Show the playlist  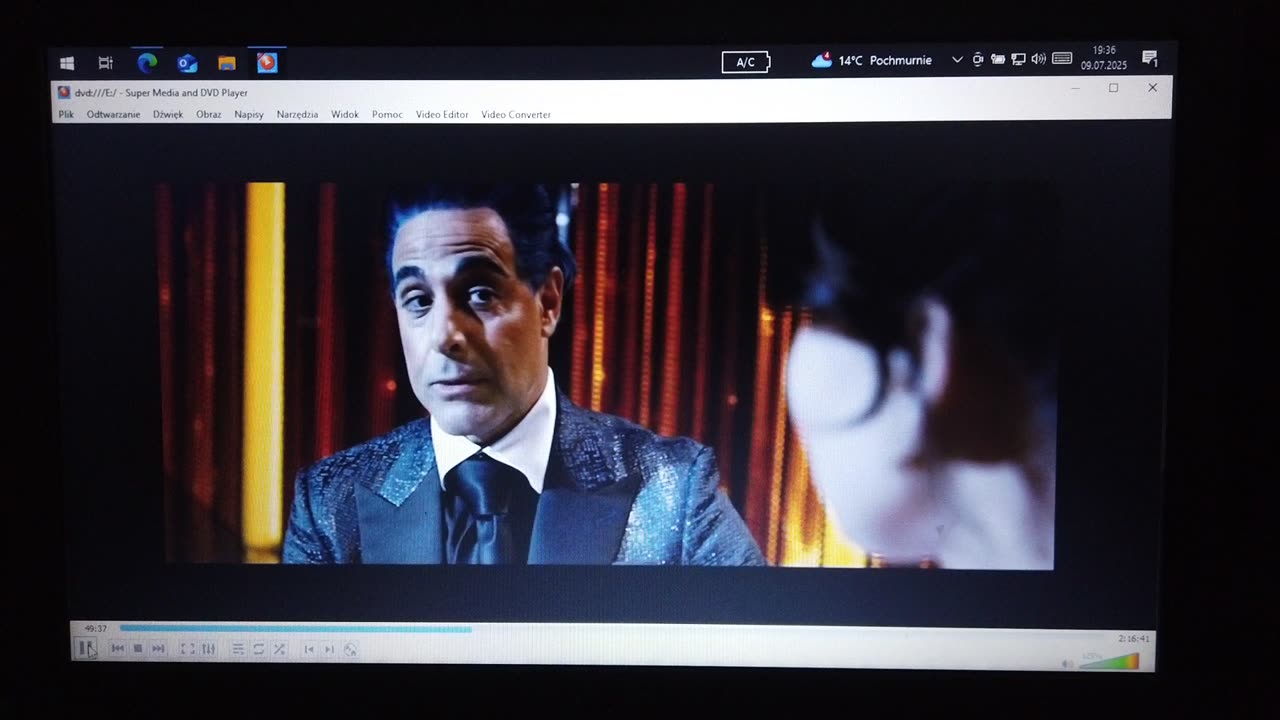tap(238, 649)
